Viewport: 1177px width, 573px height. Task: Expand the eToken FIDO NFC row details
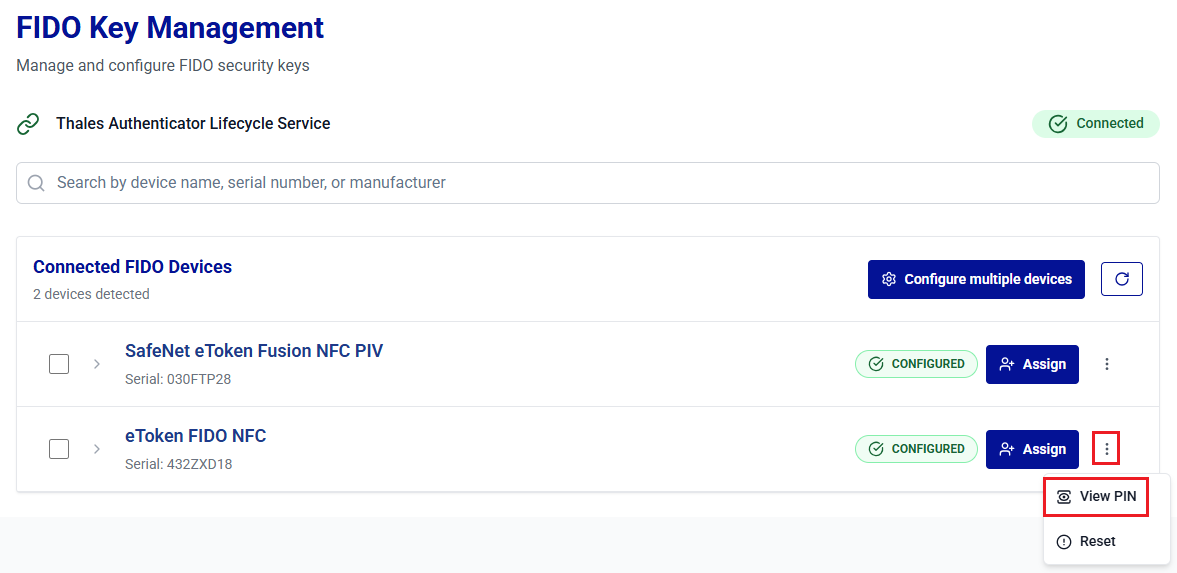coord(97,449)
